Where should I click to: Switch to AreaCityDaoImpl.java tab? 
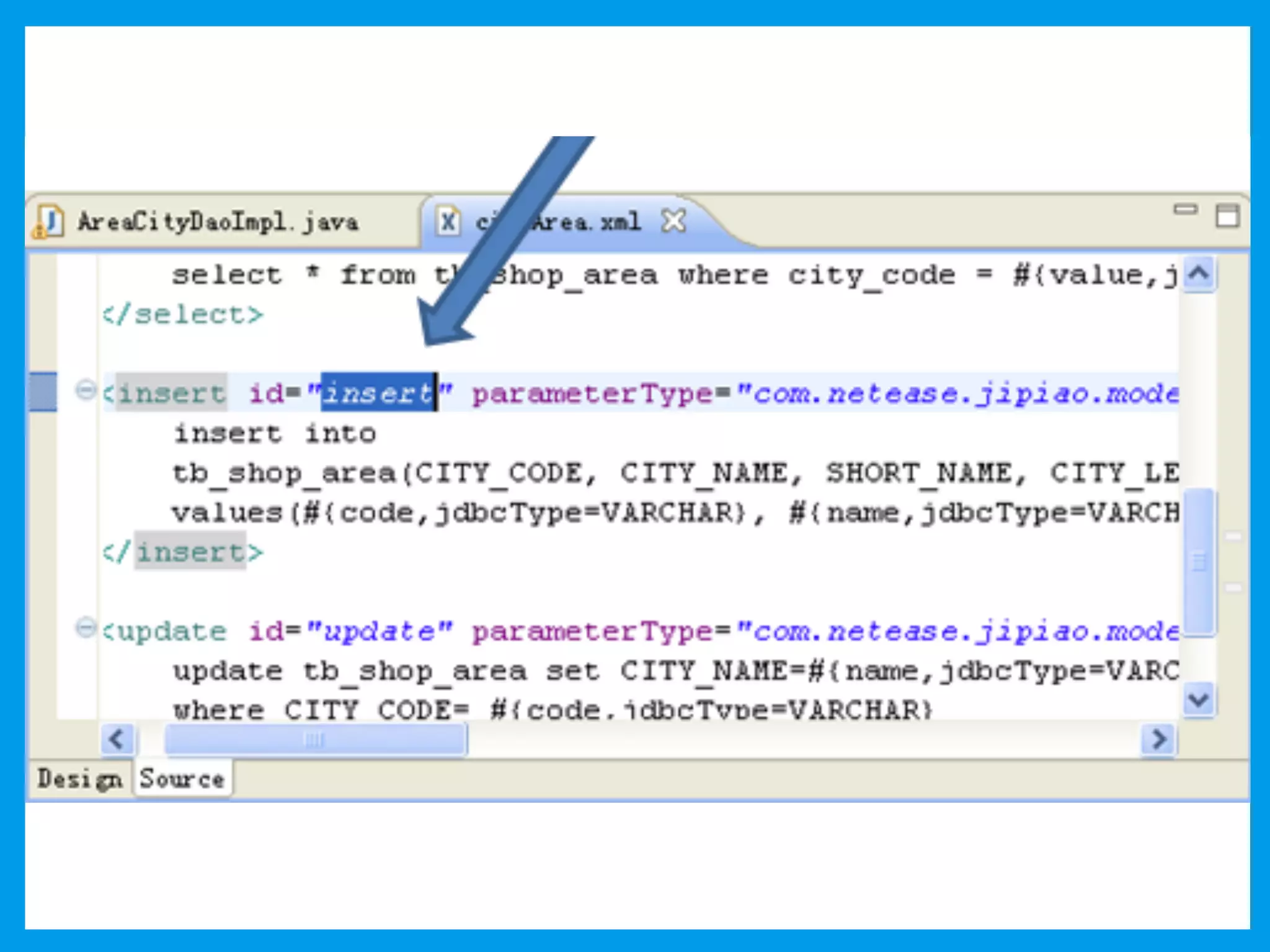pyautogui.click(x=217, y=222)
